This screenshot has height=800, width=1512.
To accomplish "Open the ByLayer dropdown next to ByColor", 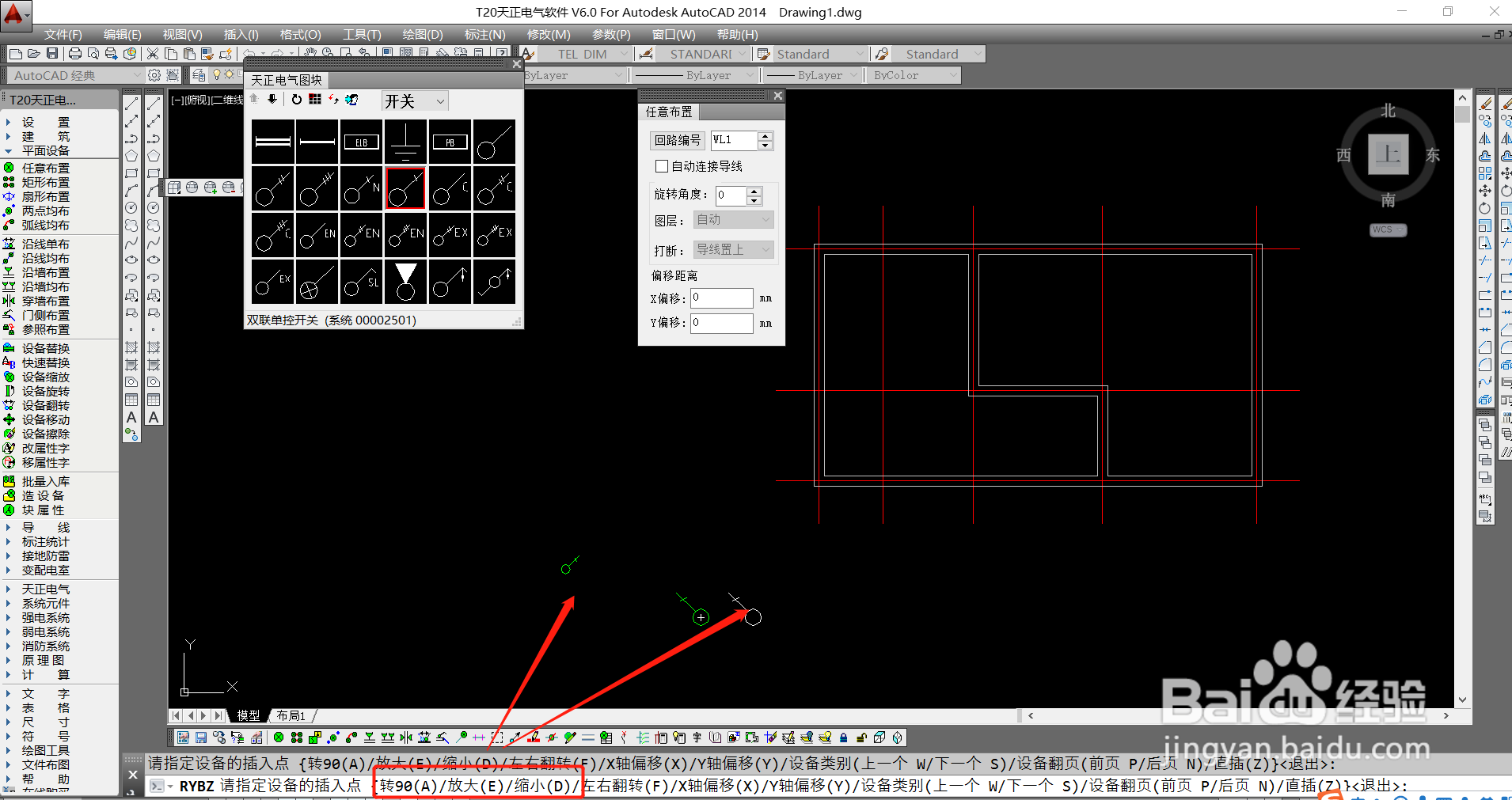I will 813,75.
